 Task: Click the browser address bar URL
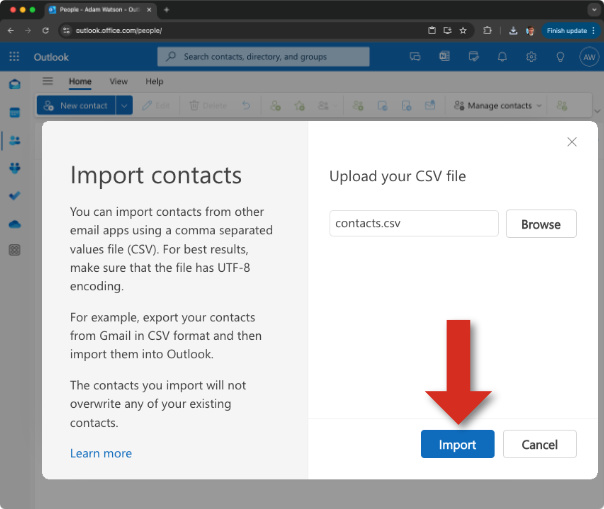[119, 30]
